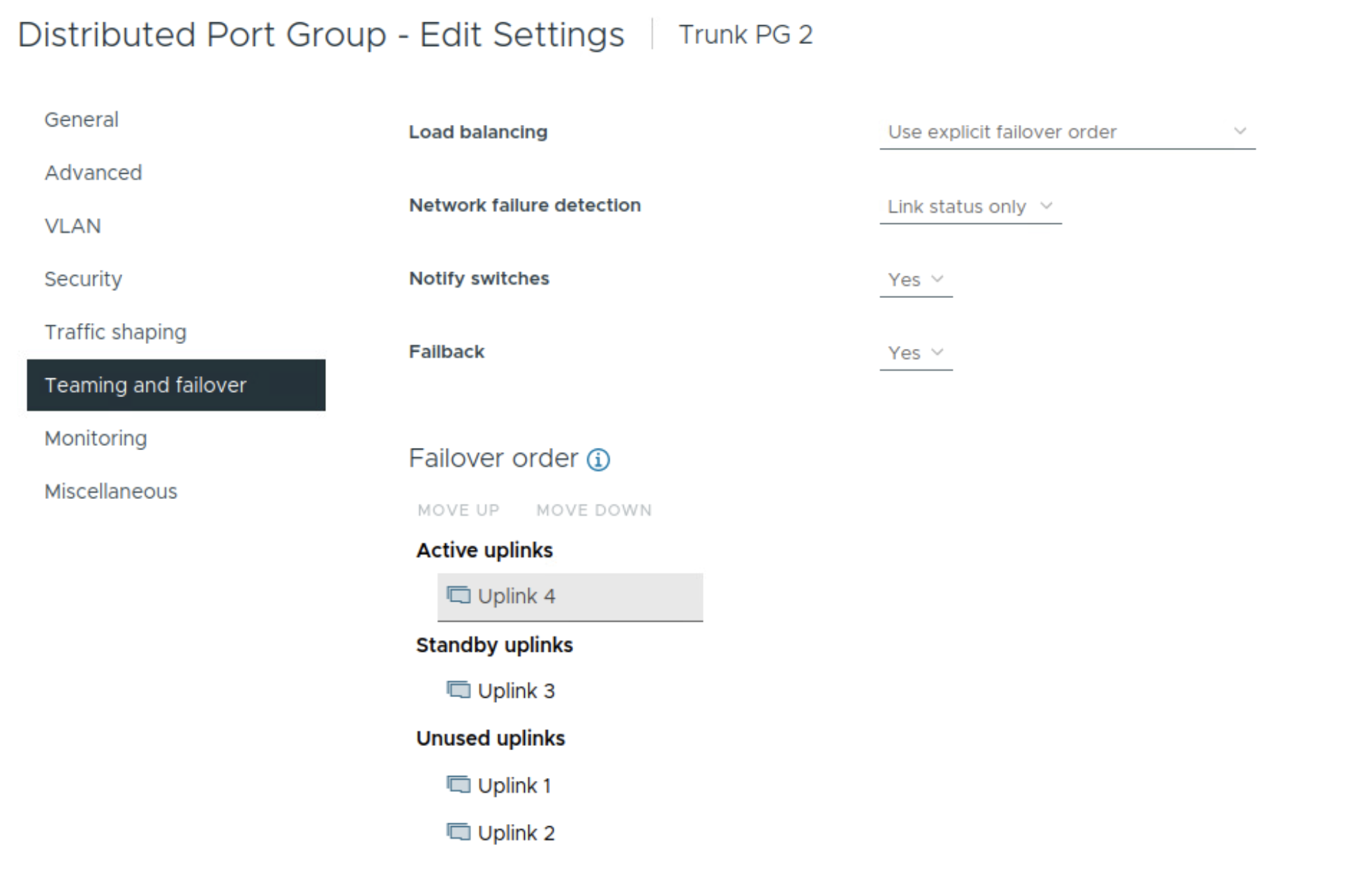Click the Uplink 2 adapter icon

click(459, 832)
